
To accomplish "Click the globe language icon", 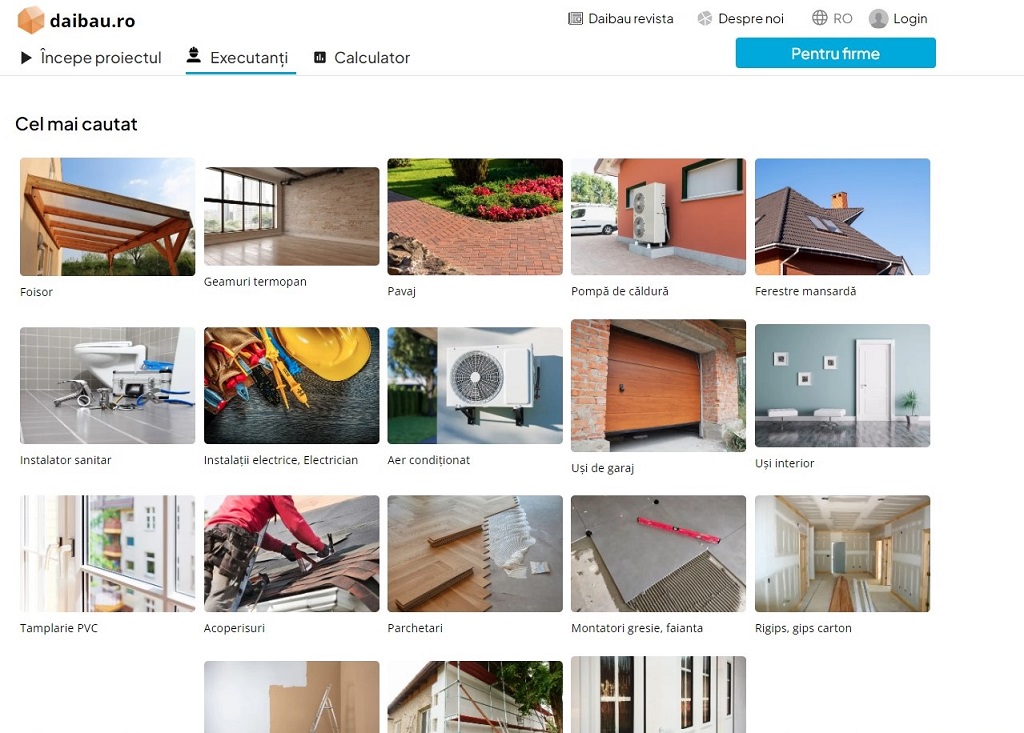I will click(820, 18).
